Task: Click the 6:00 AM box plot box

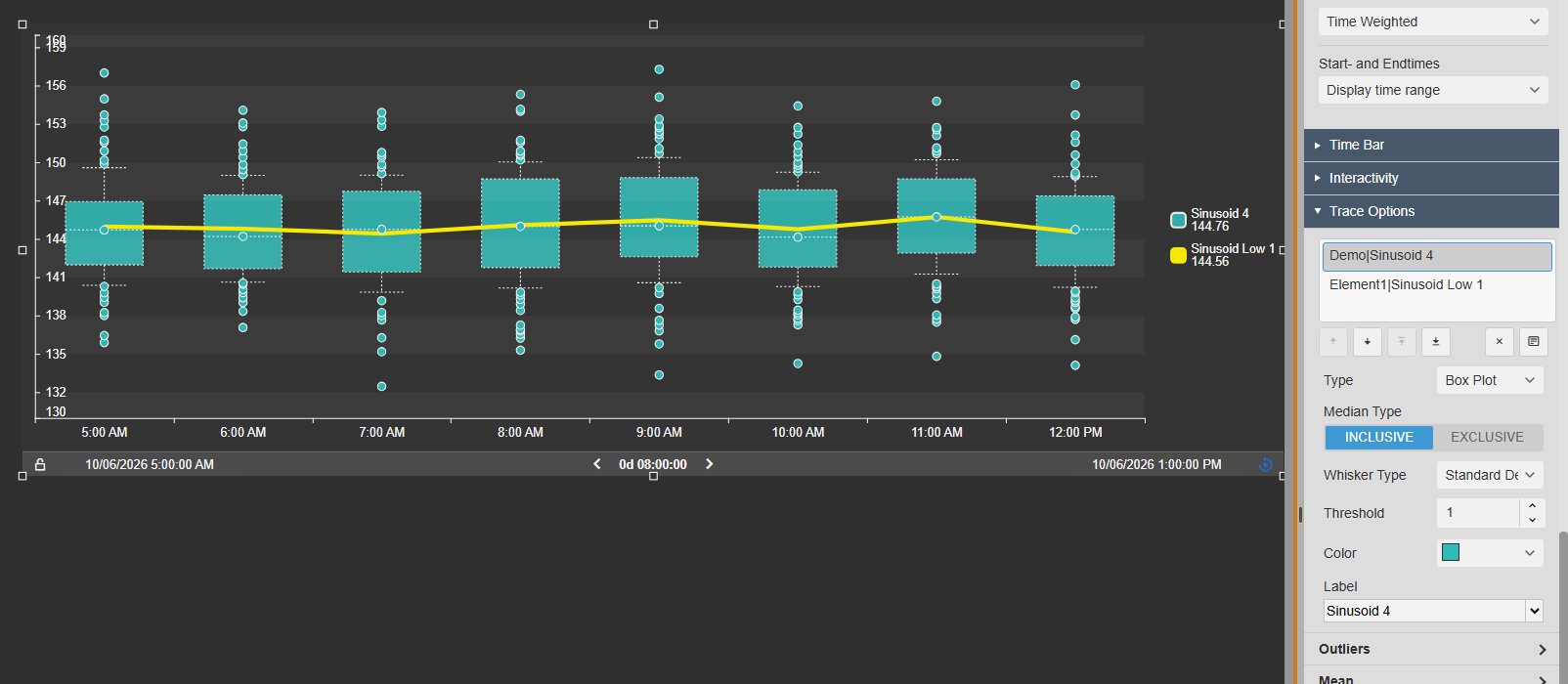Action: tap(243, 232)
